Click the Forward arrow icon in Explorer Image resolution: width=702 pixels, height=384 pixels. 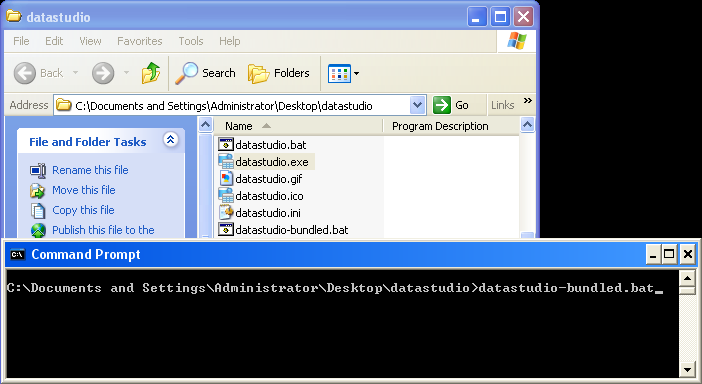tap(103, 73)
